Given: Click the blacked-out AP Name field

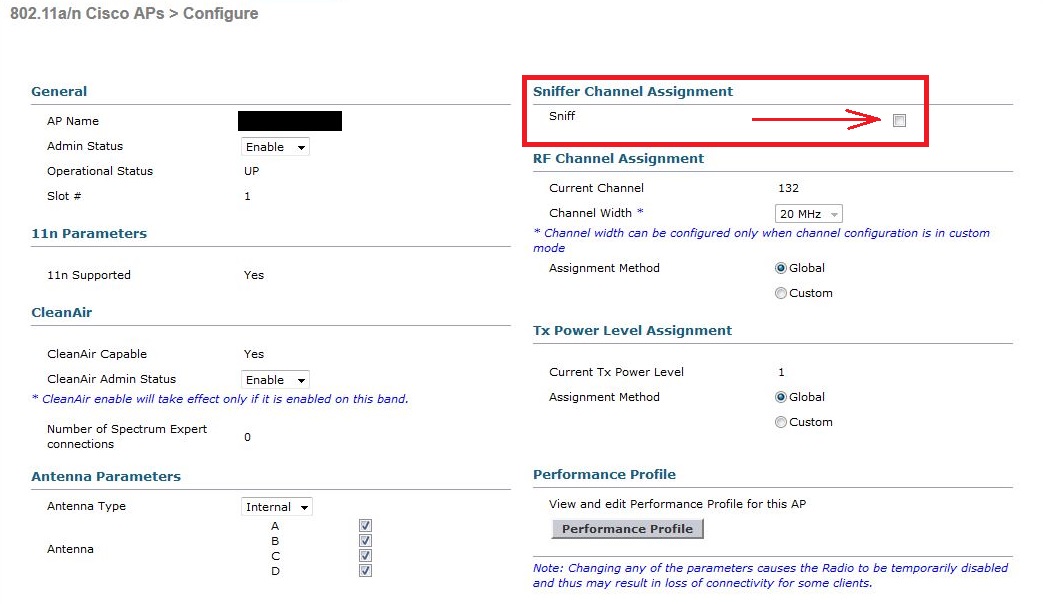Looking at the screenshot, I should (x=290, y=121).
